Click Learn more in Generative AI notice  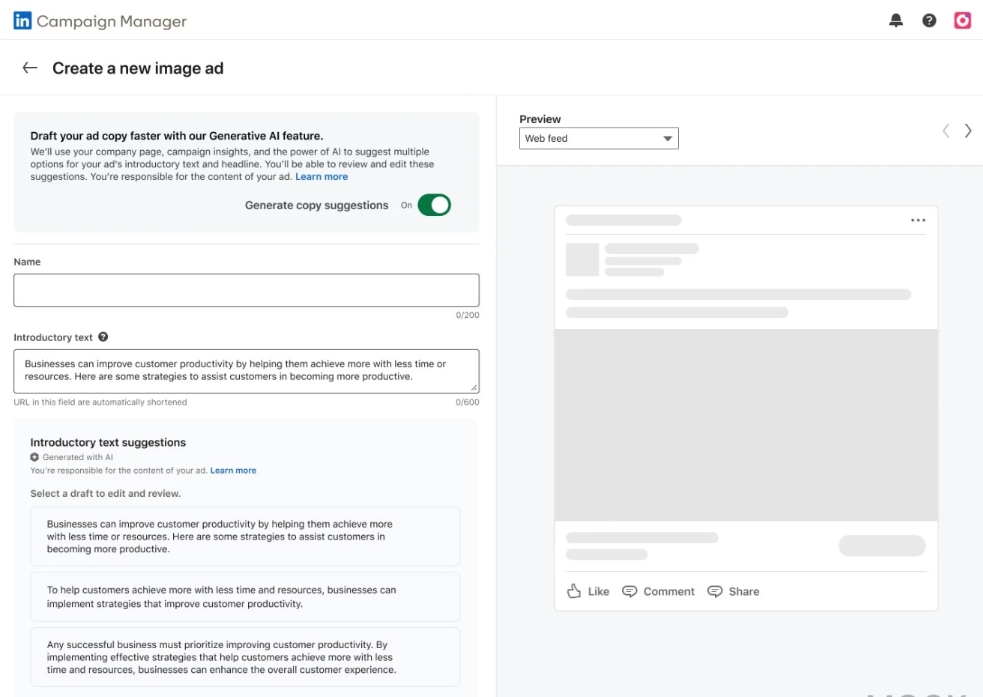(x=322, y=177)
